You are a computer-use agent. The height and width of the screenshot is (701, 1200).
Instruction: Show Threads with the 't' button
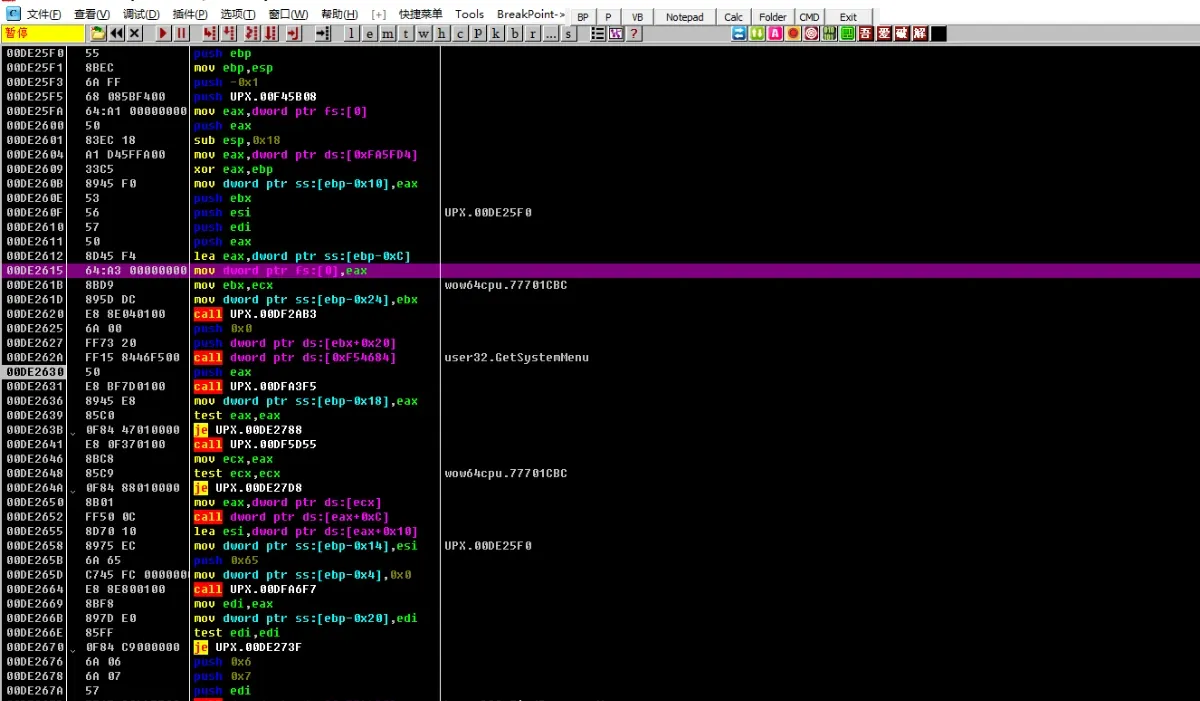405,34
